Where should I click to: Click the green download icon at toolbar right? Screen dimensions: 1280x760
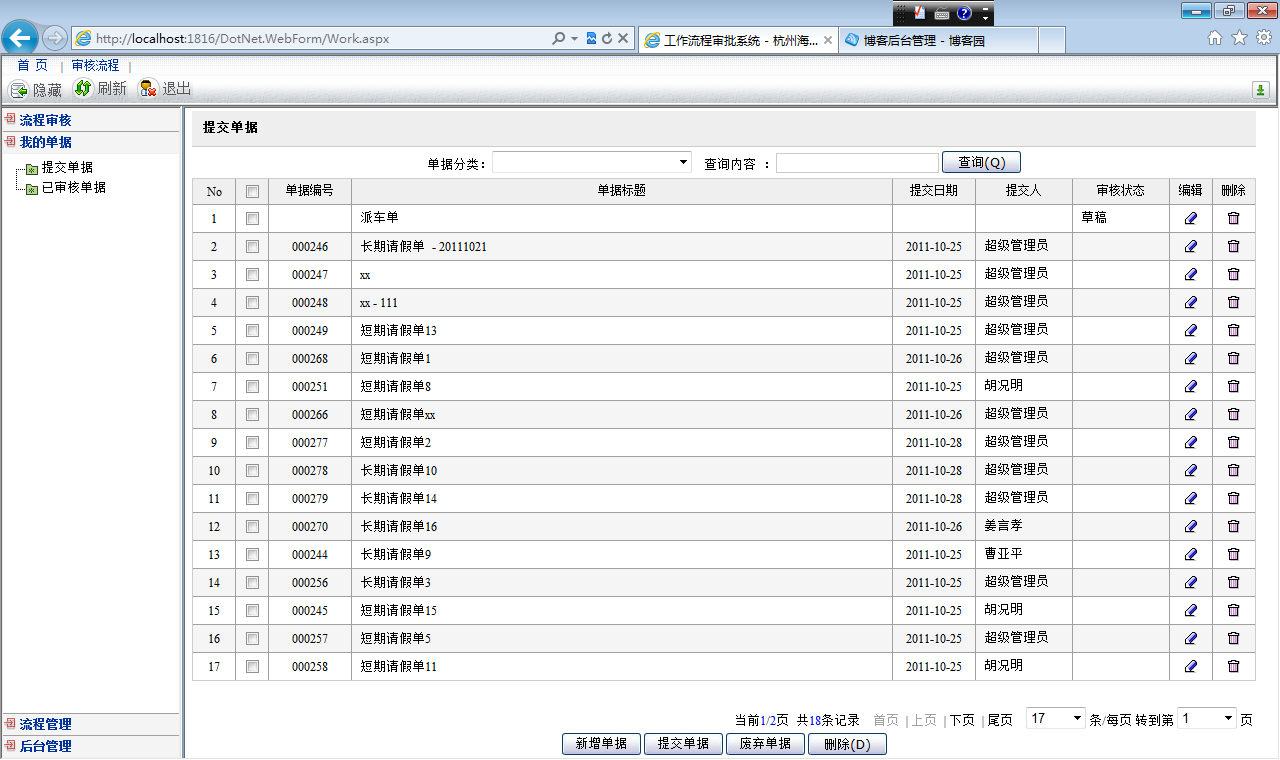[x=1261, y=90]
